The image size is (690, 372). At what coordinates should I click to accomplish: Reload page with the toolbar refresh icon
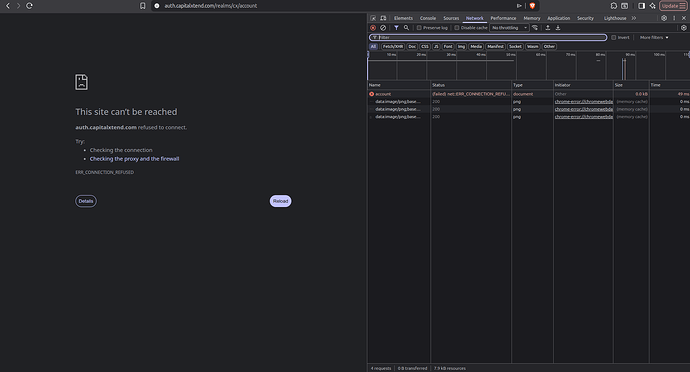29,6
